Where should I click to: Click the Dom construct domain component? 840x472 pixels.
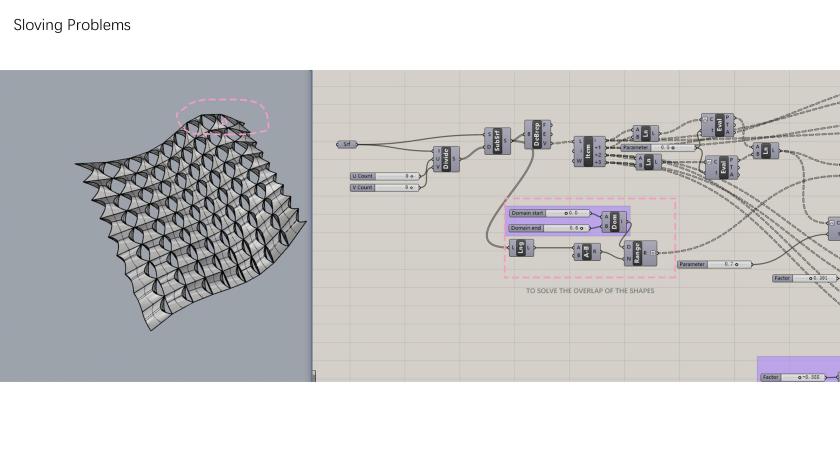pyautogui.click(x=614, y=221)
